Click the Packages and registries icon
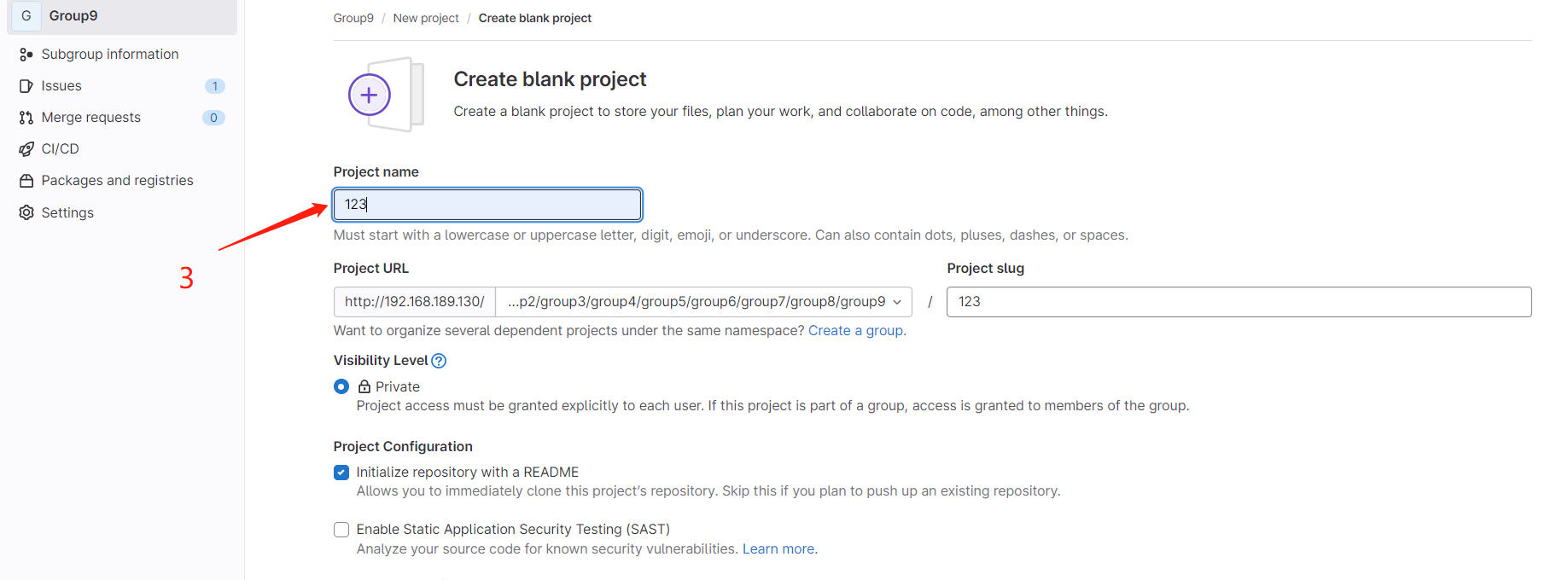Image resolution: width=1568 pixels, height=580 pixels. [26, 181]
